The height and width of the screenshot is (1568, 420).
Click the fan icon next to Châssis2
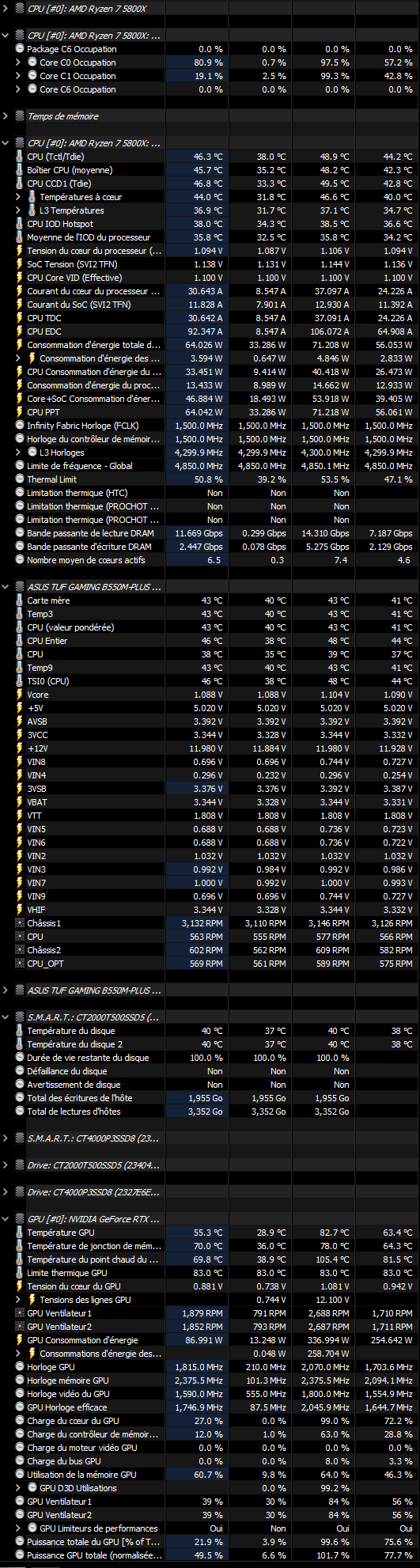(20, 950)
